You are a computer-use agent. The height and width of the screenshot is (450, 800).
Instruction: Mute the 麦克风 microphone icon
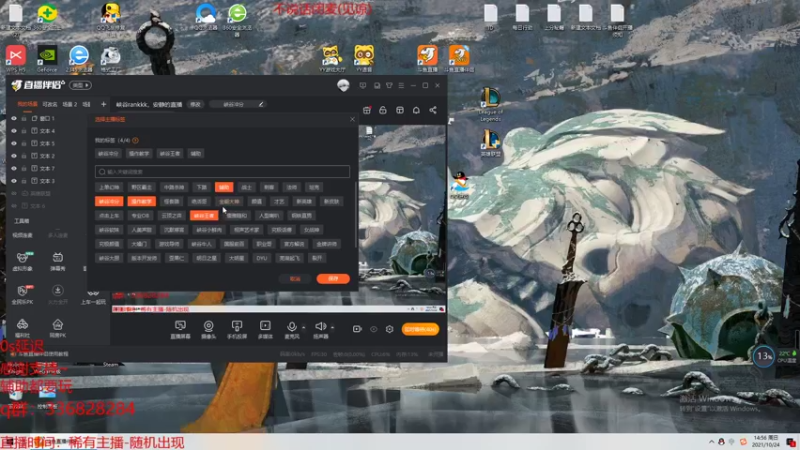click(291, 326)
